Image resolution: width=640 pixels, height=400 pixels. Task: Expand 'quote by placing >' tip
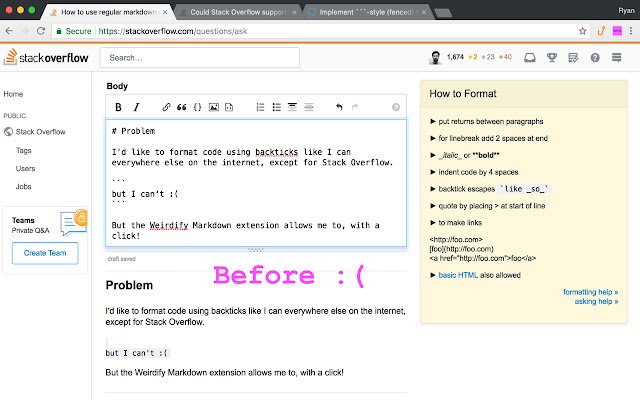click(488, 206)
